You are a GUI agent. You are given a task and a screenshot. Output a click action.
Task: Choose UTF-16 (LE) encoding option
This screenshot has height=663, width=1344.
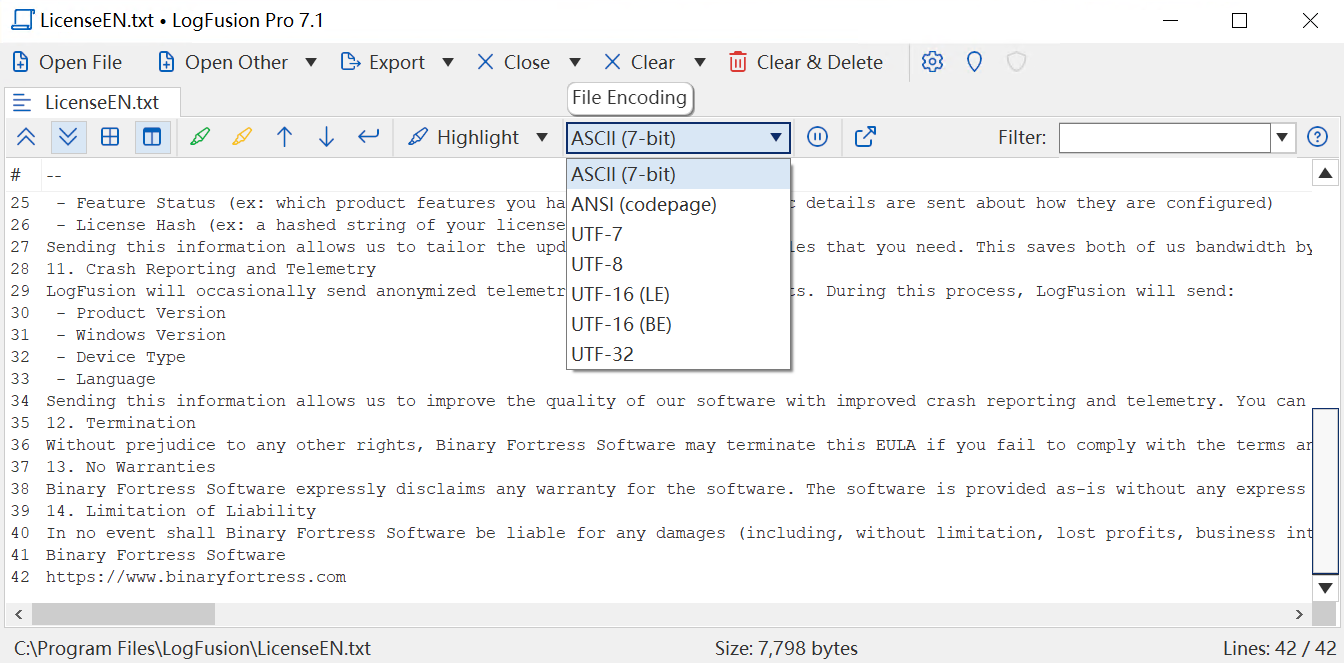coord(678,294)
